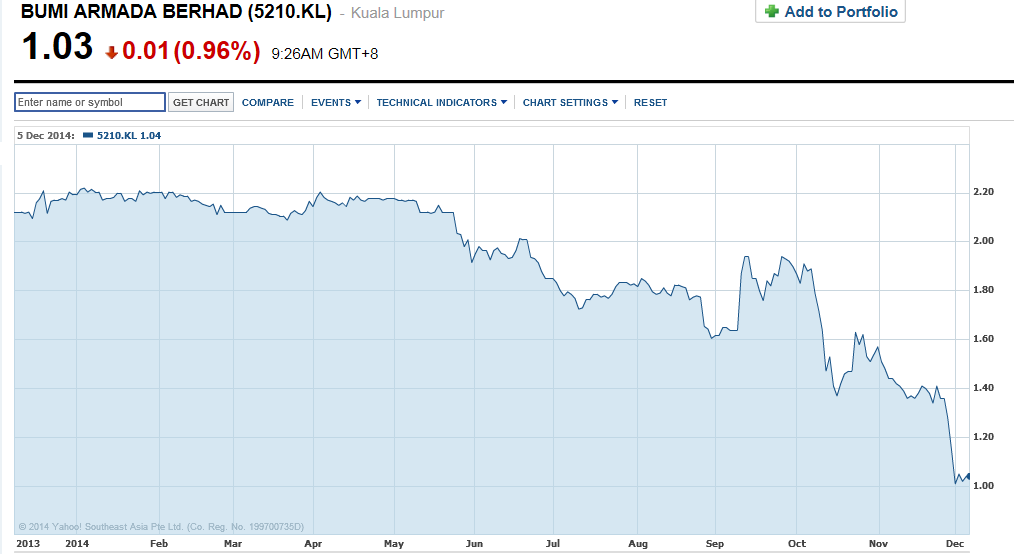Screen dimensions: 1014x554
Task: Click the current price 1.03
Action: pos(57,47)
